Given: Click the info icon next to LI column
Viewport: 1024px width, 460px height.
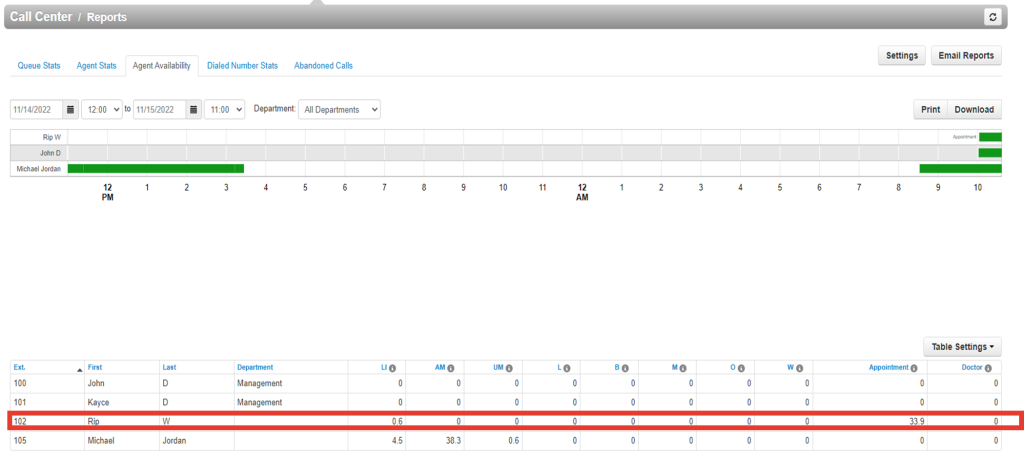Looking at the screenshot, I should (393, 368).
